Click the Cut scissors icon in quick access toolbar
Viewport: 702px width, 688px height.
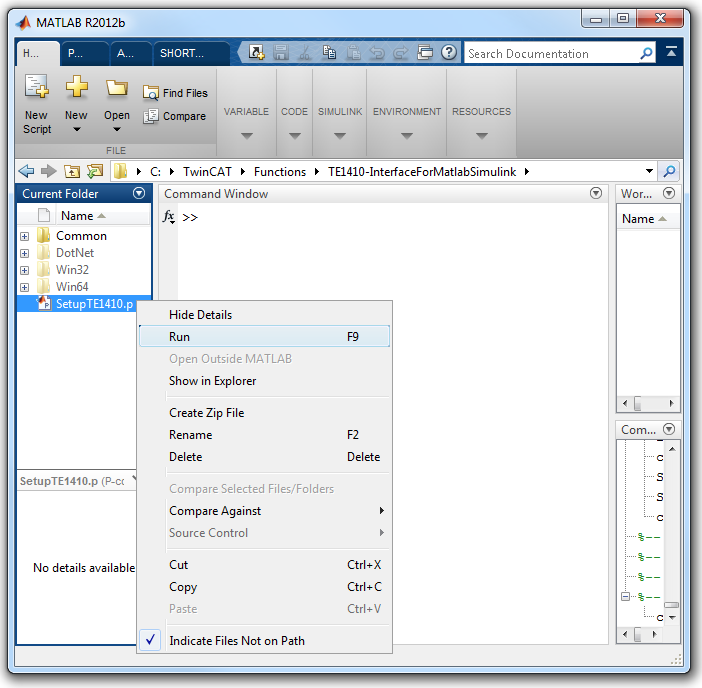[x=305, y=53]
